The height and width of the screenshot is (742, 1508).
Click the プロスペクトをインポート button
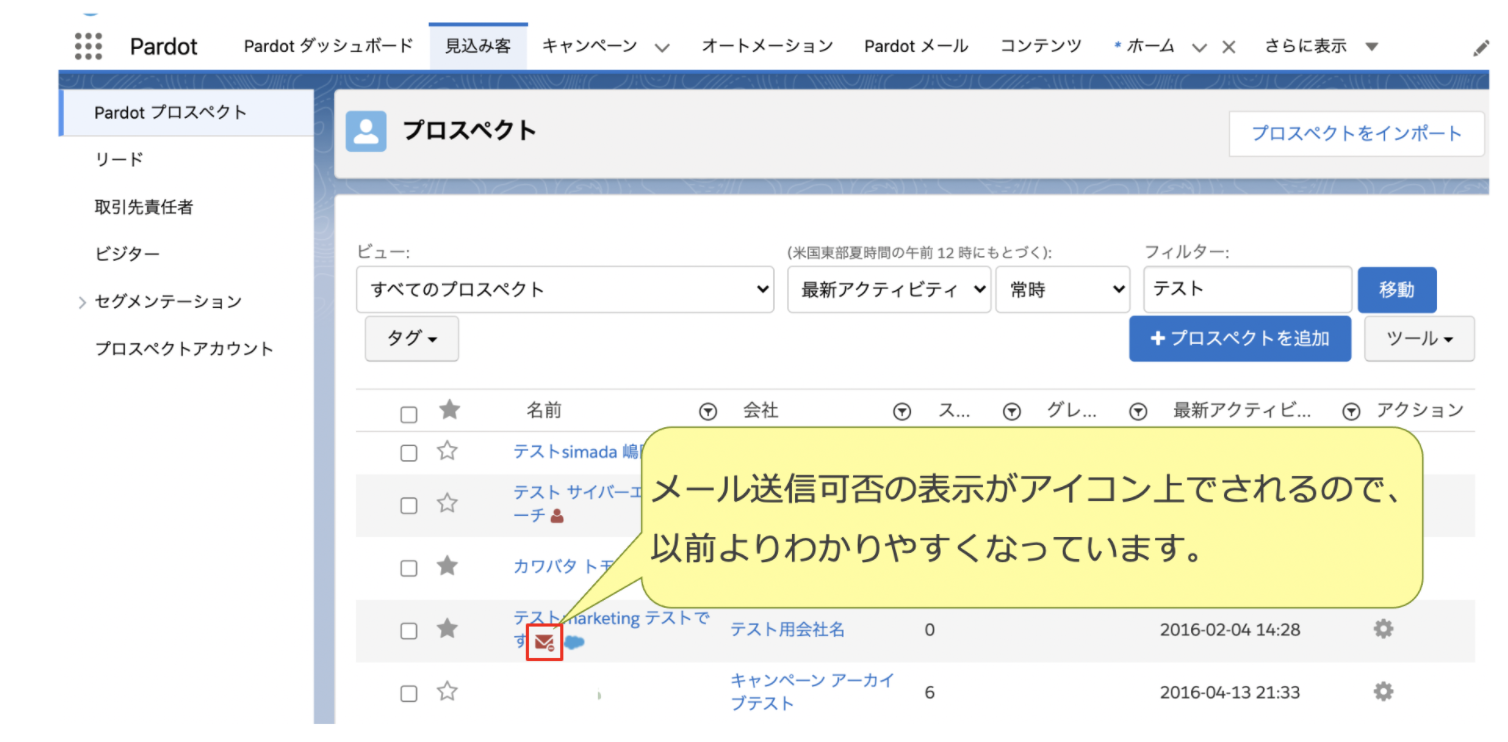(1356, 133)
